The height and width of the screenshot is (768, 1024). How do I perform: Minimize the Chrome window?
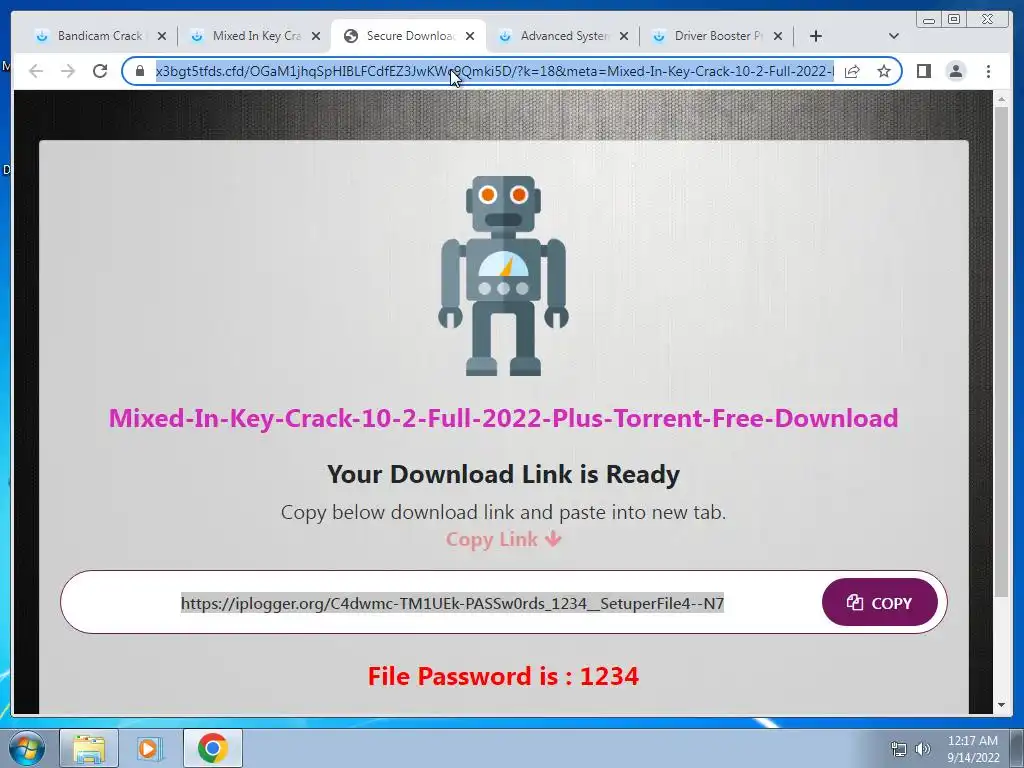click(x=929, y=20)
